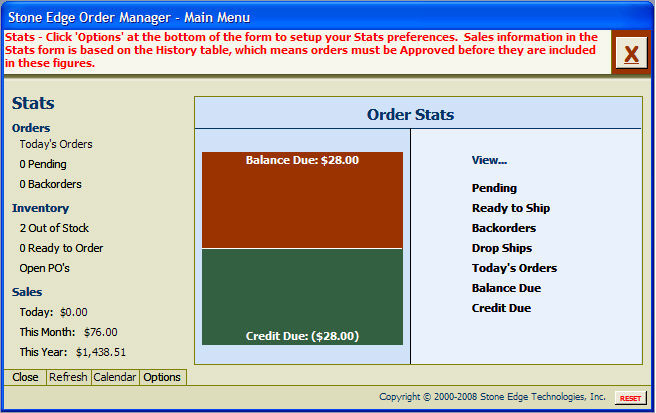The height and width of the screenshot is (413, 656).
Task: Click the Stone Edge copyright notice
Action: click(492, 397)
